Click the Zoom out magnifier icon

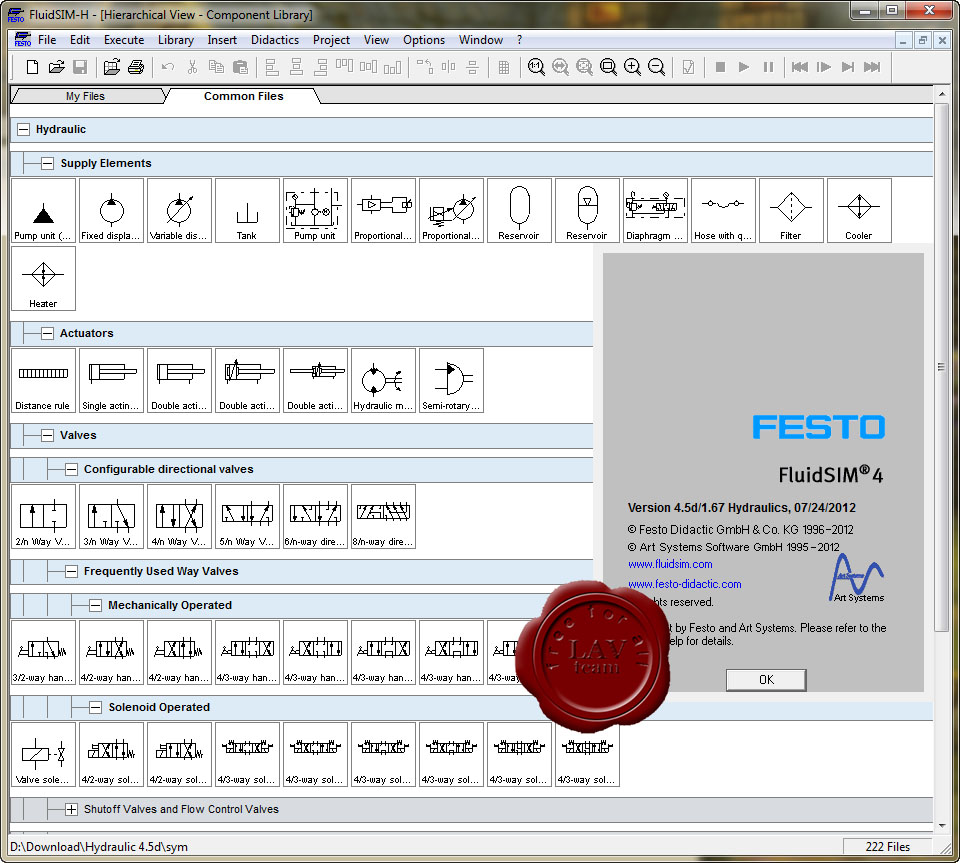(x=656, y=67)
